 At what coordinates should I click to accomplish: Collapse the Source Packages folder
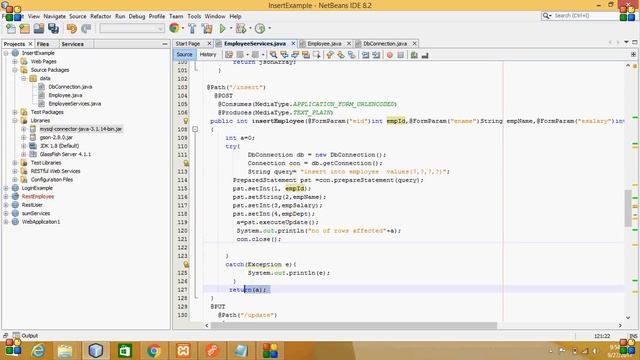(15, 70)
